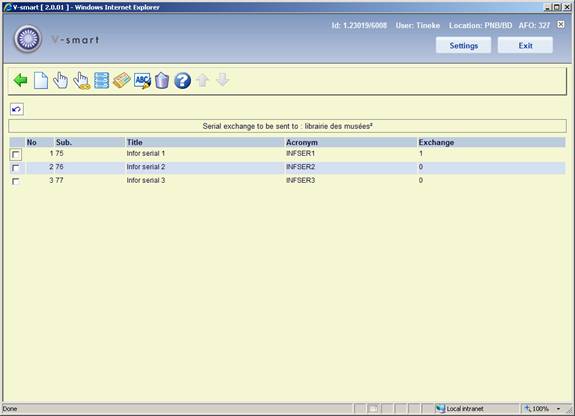Open the Settings button

tap(464, 45)
